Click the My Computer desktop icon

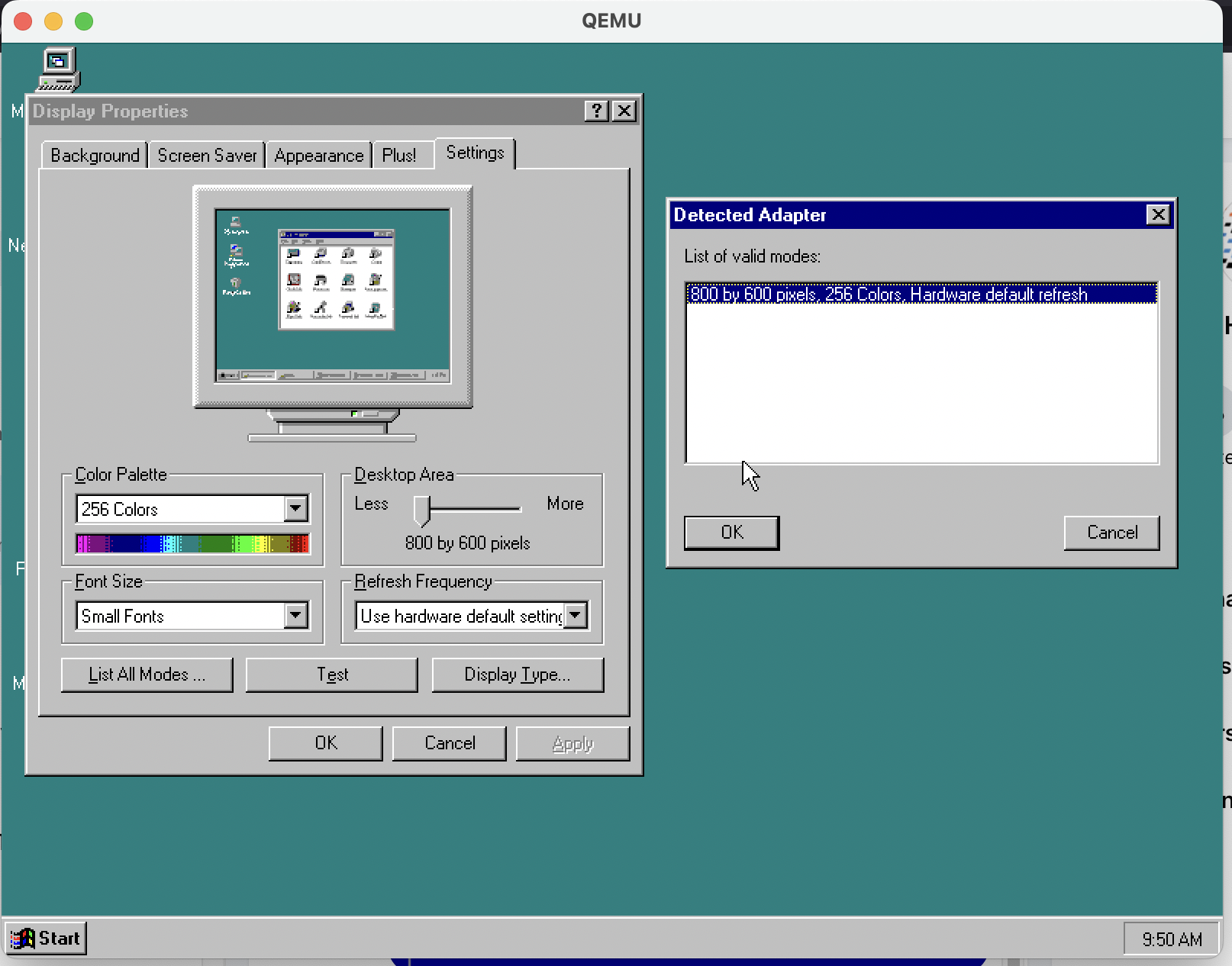[x=58, y=69]
